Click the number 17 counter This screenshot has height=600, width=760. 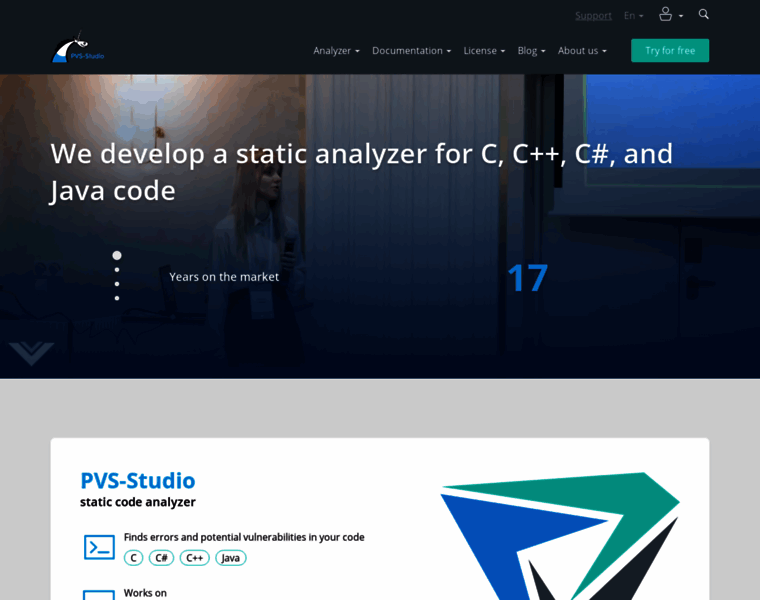[527, 278]
